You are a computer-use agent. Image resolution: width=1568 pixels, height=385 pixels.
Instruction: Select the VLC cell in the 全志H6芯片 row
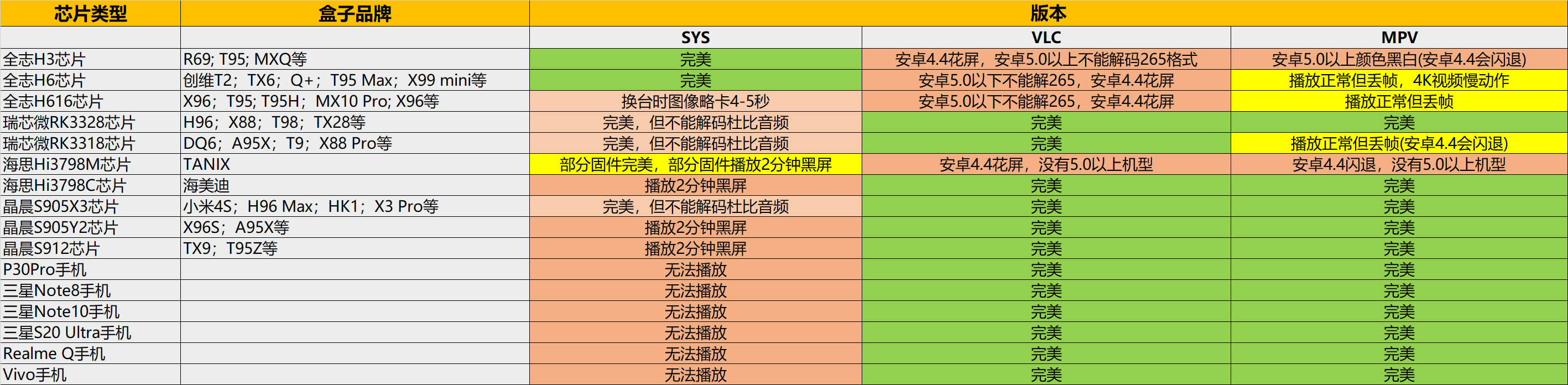coord(1046,80)
